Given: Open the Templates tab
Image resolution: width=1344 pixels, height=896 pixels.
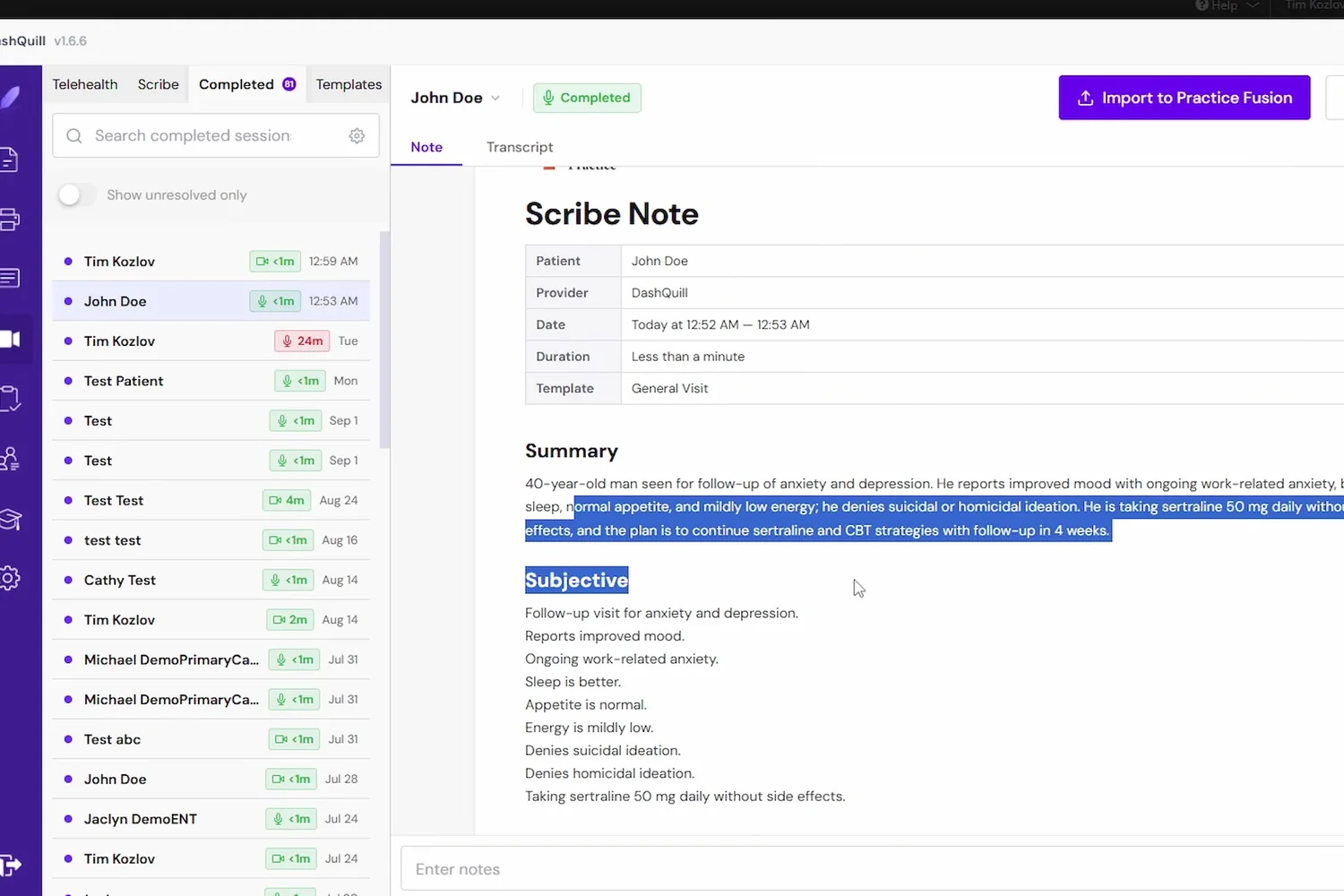Looking at the screenshot, I should [349, 84].
